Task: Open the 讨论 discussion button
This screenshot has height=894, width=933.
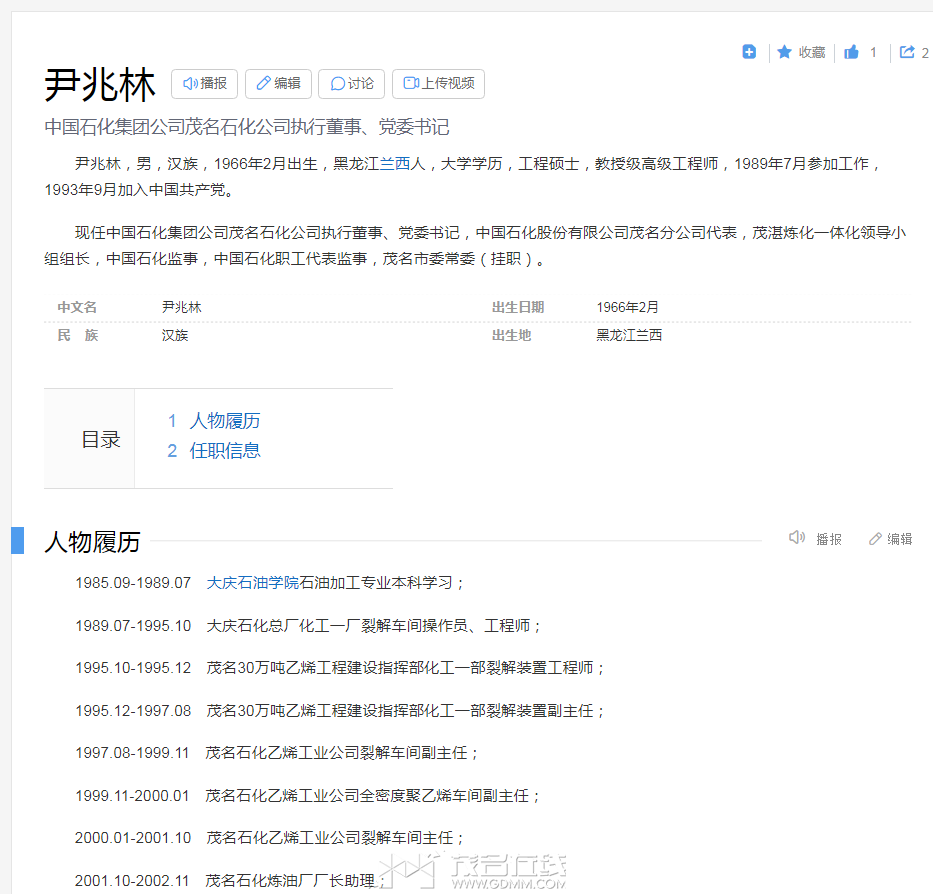Action: 351,83
